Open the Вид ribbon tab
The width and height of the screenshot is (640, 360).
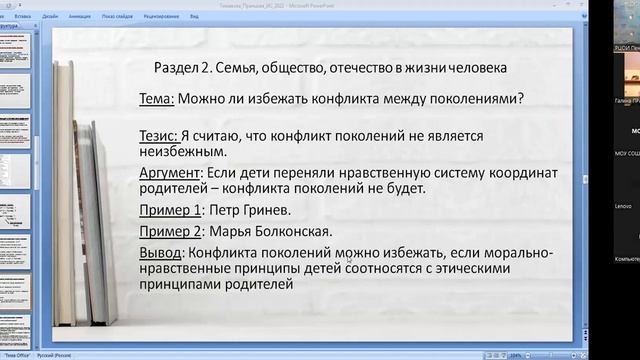(x=194, y=16)
